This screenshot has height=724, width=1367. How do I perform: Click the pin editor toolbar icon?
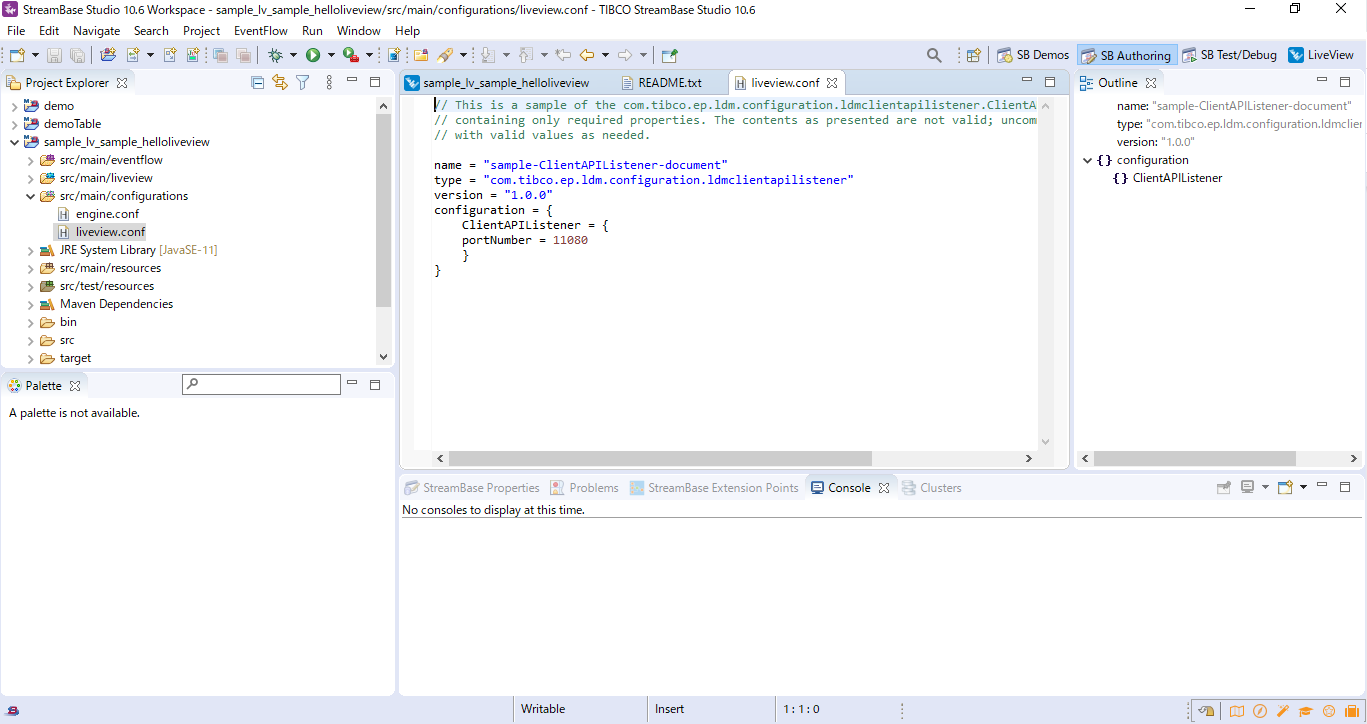point(669,56)
